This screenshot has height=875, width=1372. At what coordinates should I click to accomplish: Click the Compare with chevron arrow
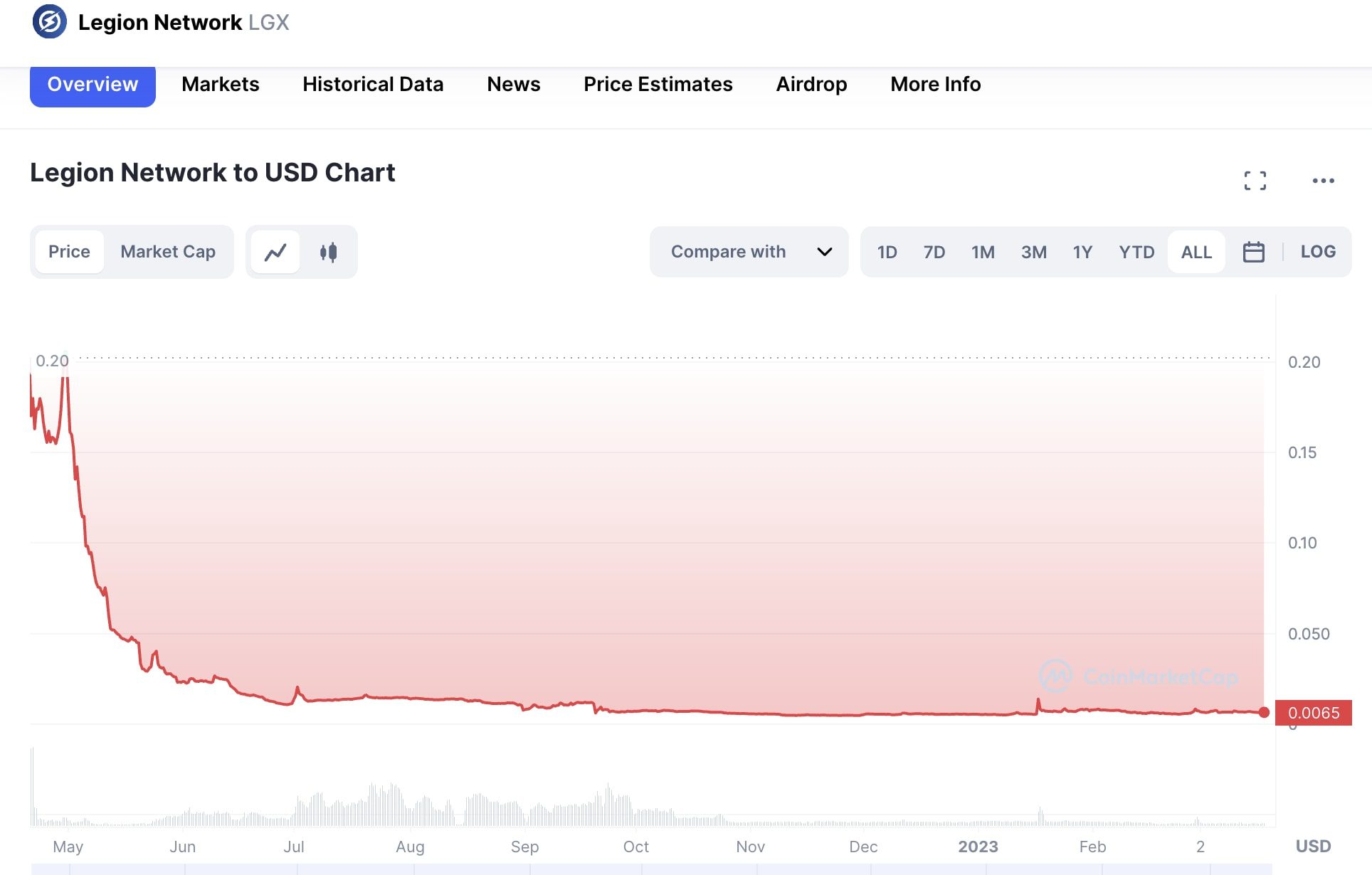coord(824,252)
